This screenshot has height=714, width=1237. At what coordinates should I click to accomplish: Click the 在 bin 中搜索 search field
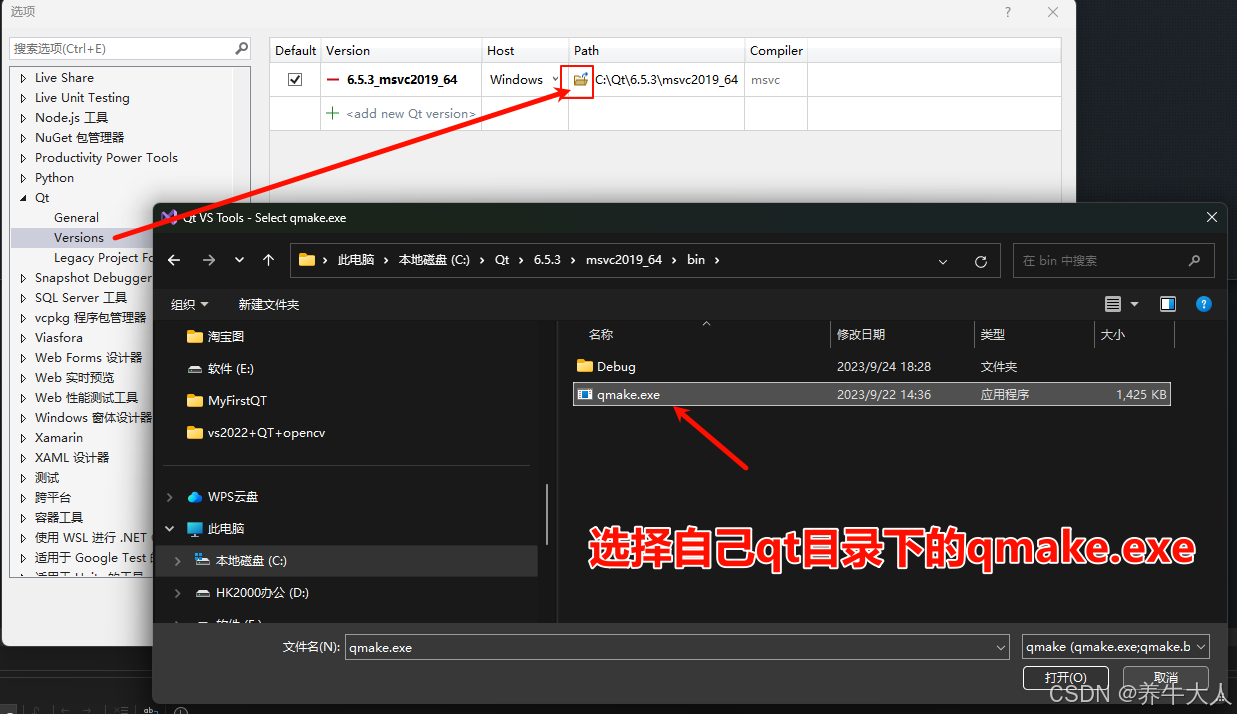1114,261
